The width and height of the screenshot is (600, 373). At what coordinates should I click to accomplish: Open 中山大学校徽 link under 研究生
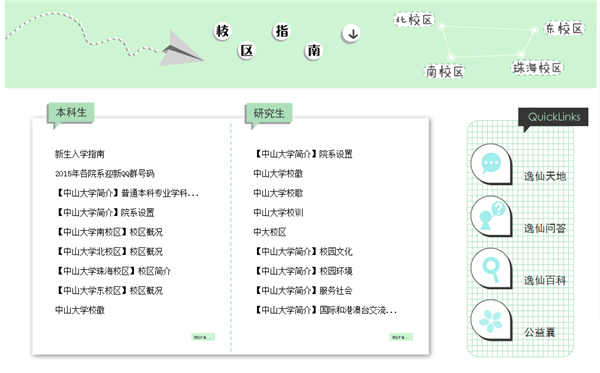[x=278, y=174]
